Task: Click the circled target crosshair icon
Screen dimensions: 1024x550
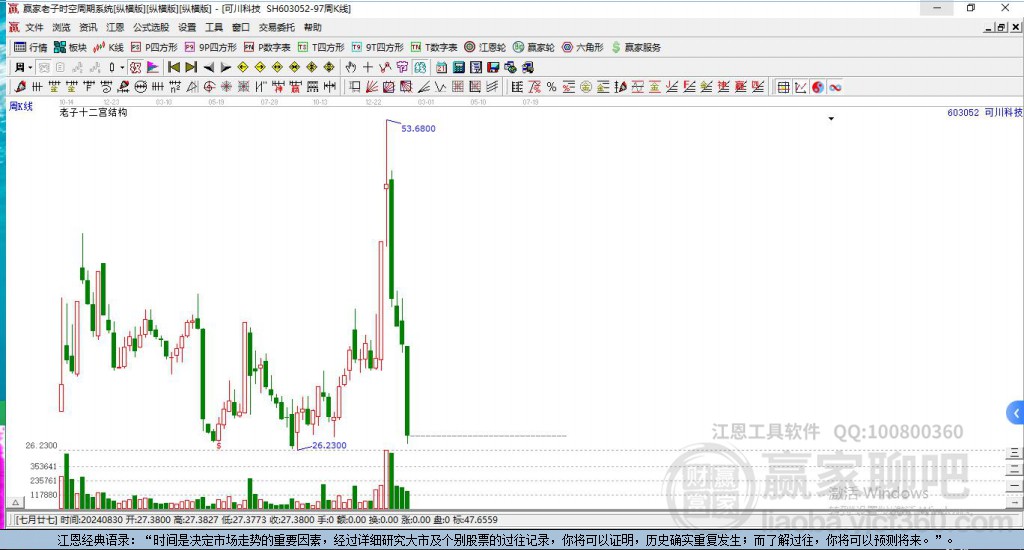Action: point(209,87)
